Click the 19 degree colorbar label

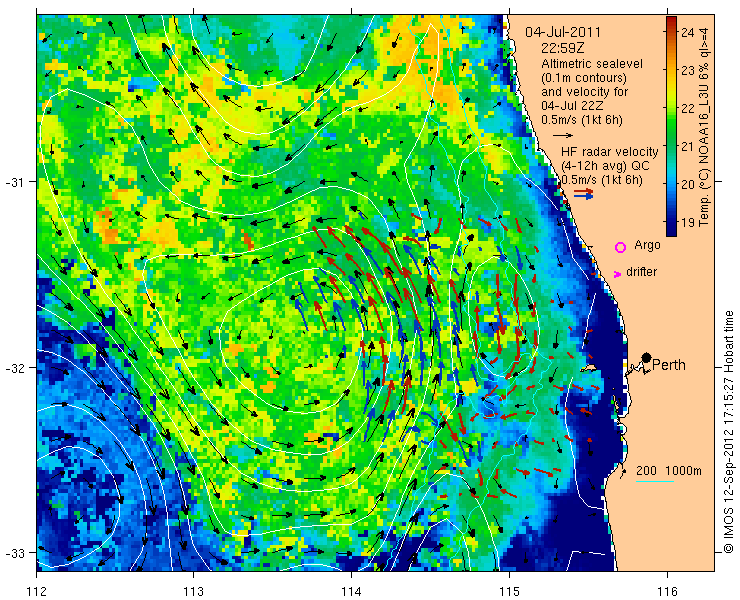pyautogui.click(x=688, y=222)
